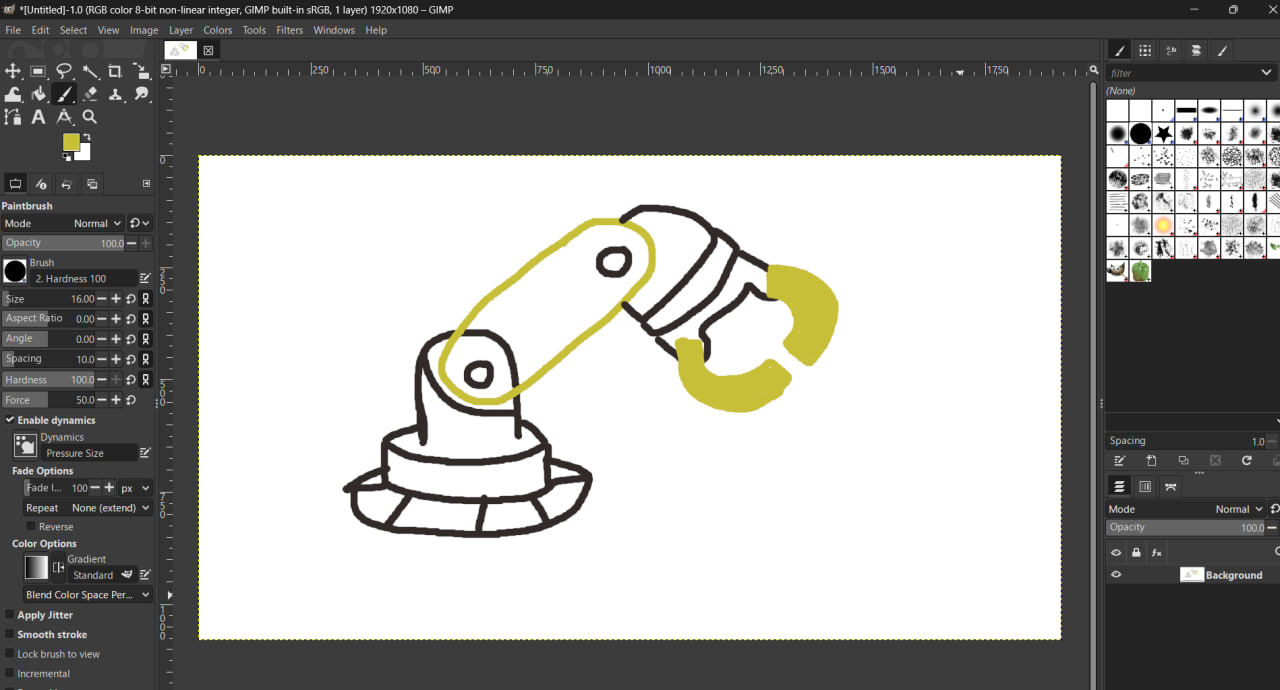Image resolution: width=1280 pixels, height=690 pixels.
Task: Toggle the Enable dynamics checkbox
Action: [10, 420]
